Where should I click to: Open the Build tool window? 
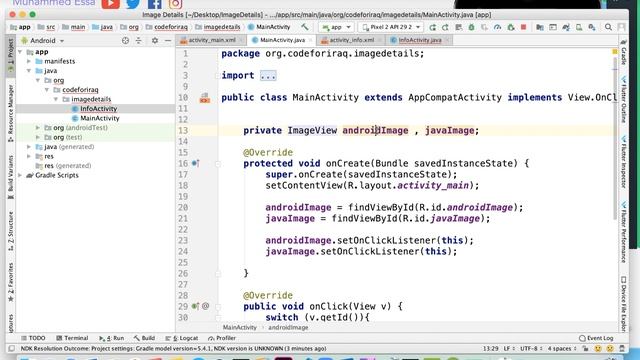coord(144,338)
